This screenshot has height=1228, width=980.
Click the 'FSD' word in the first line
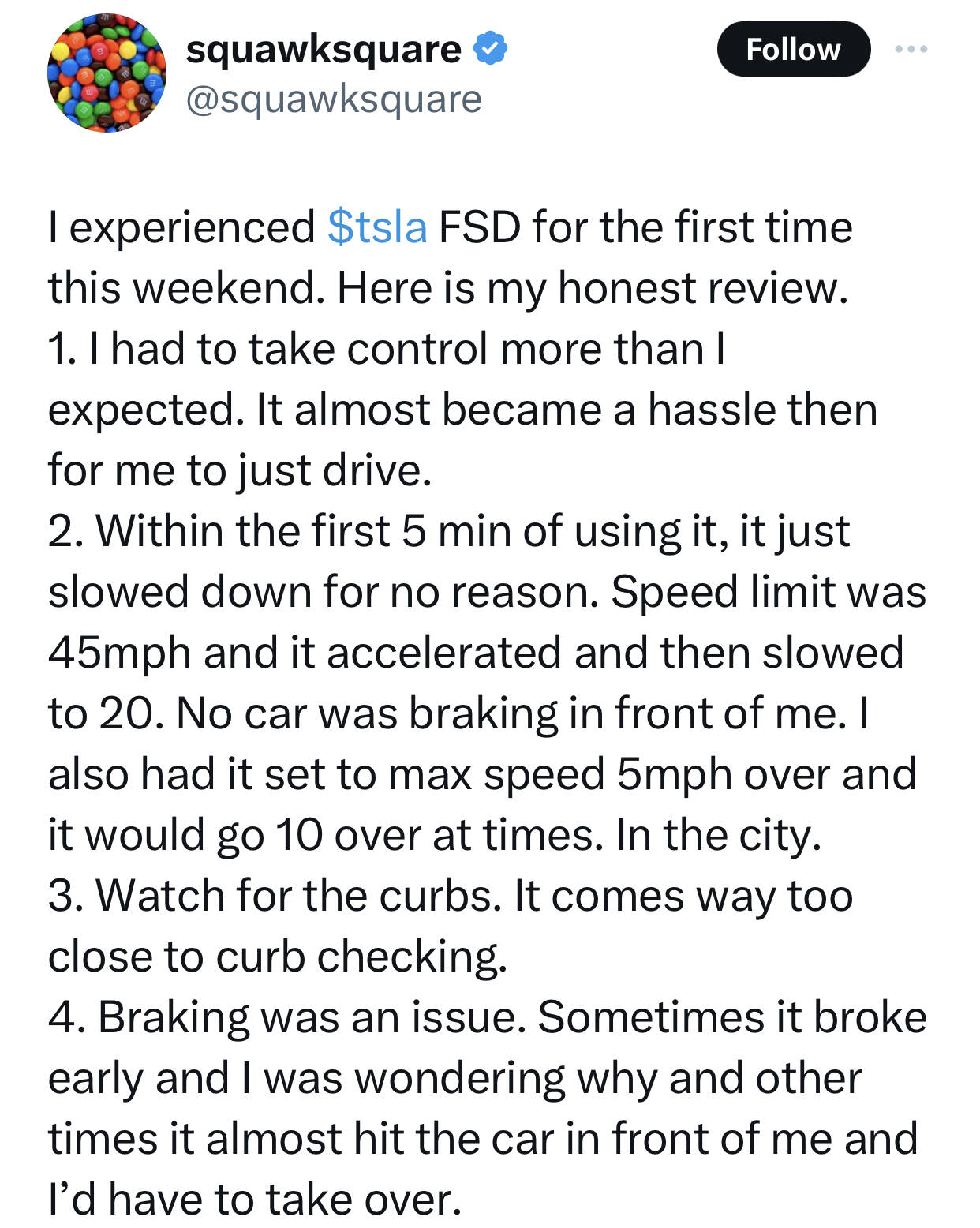click(480, 227)
